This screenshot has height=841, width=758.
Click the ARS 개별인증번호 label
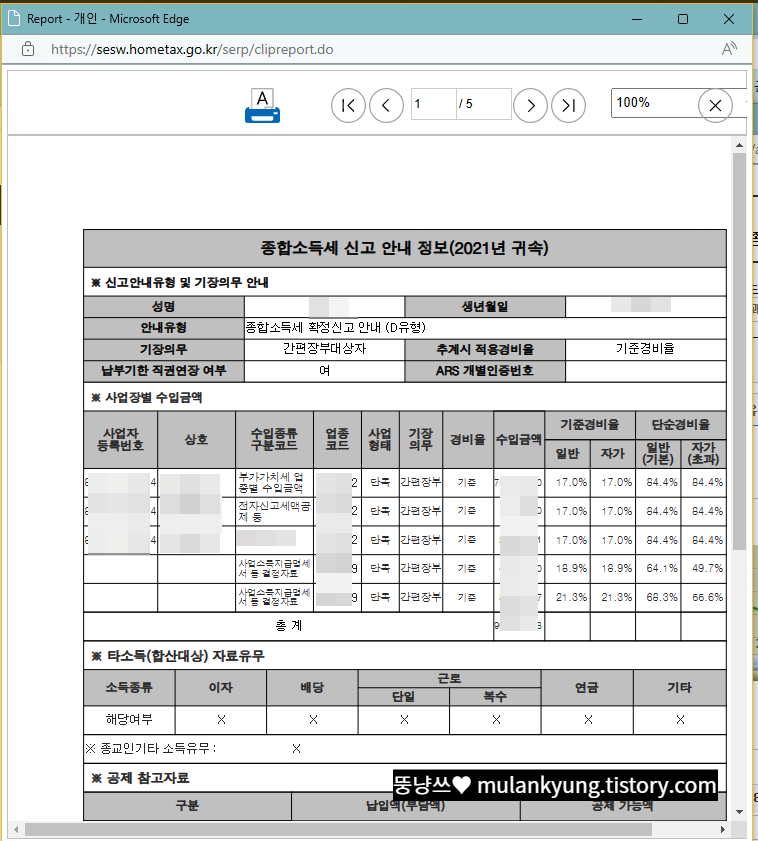(x=485, y=371)
